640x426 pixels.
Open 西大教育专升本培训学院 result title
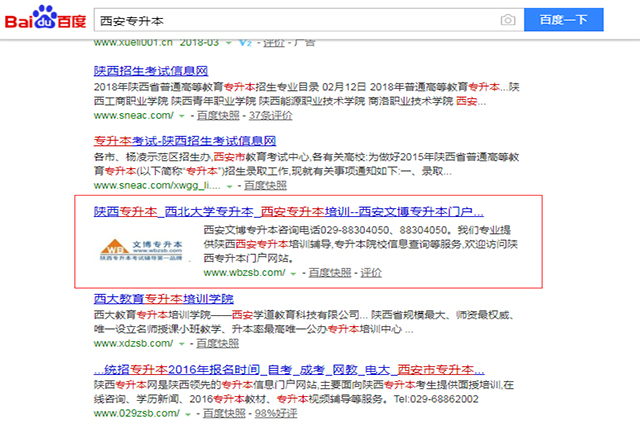click(164, 299)
